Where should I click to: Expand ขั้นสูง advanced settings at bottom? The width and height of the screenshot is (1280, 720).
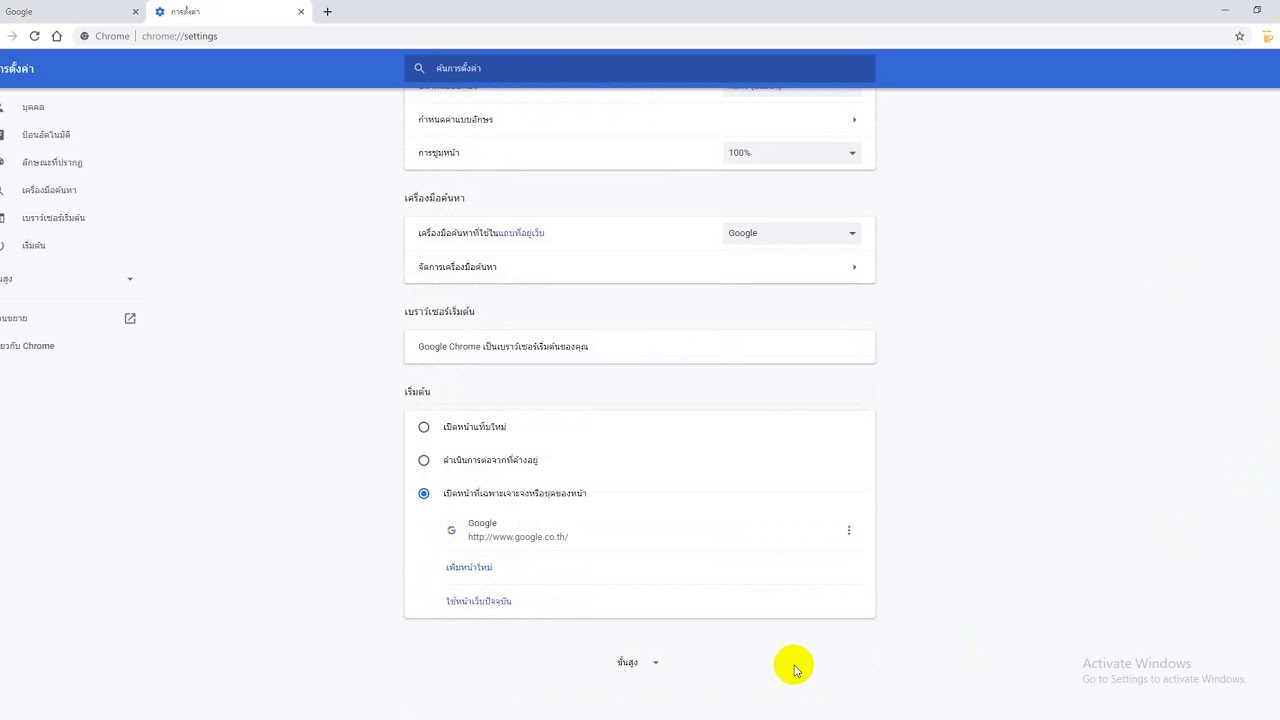(638, 662)
